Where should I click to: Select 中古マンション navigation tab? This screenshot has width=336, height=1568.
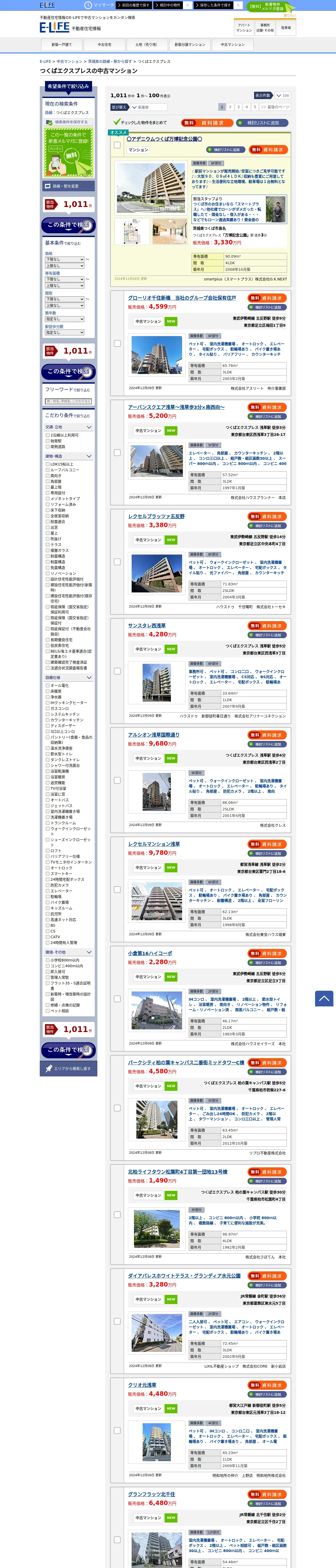pyautogui.click(x=232, y=44)
